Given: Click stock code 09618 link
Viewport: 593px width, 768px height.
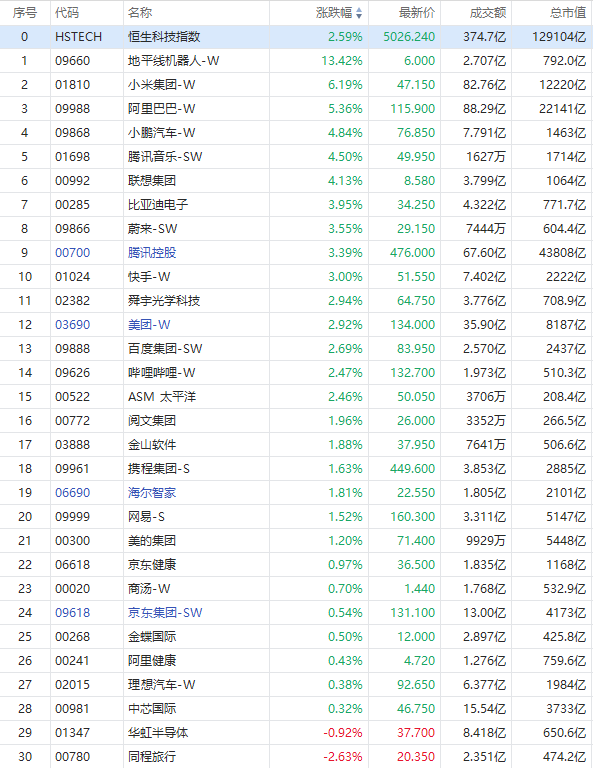Looking at the screenshot, I should pyautogui.click(x=72, y=613).
